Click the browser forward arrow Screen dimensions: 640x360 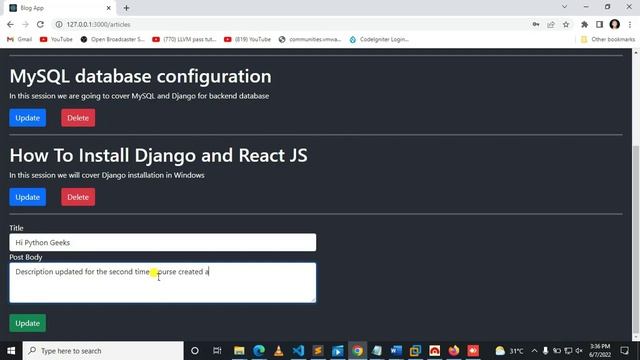click(x=25, y=24)
